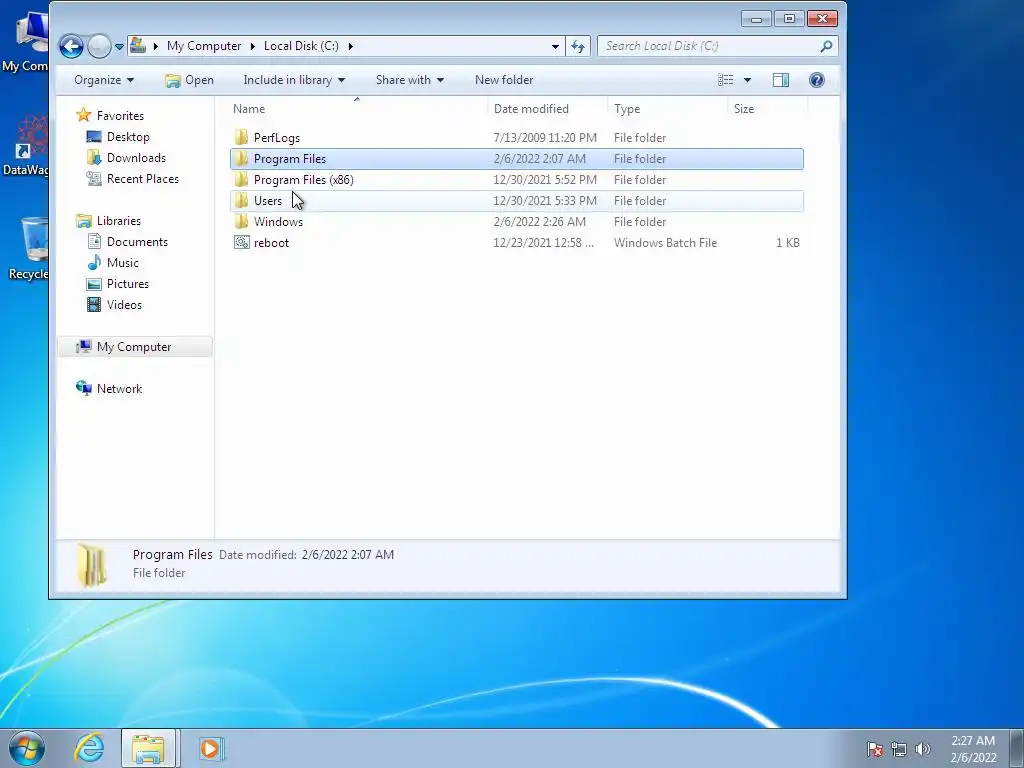Select the reboot batch file icon
Image resolution: width=1024 pixels, height=768 pixels.
click(242, 242)
